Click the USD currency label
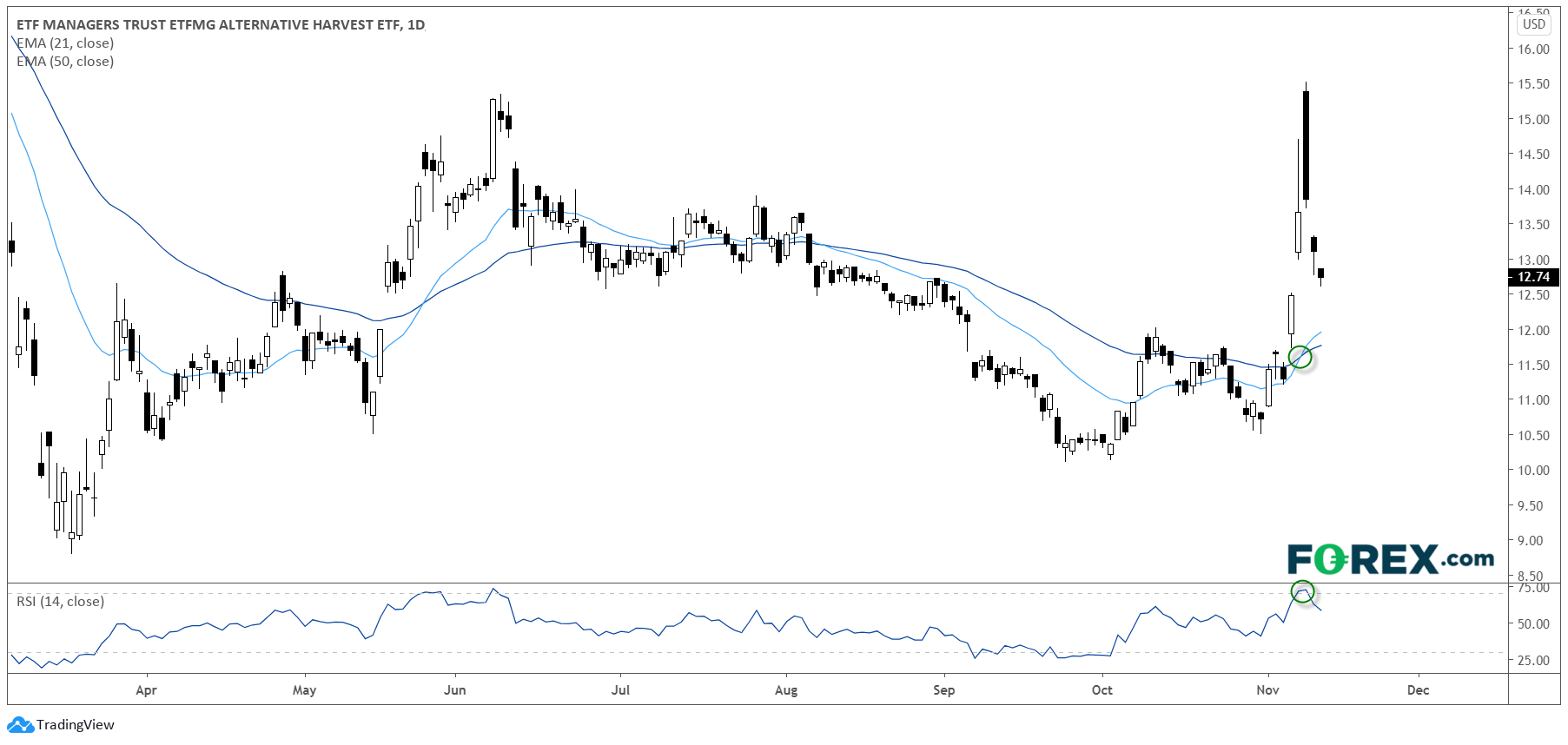This screenshot has width=1568, height=745. pos(1533,24)
